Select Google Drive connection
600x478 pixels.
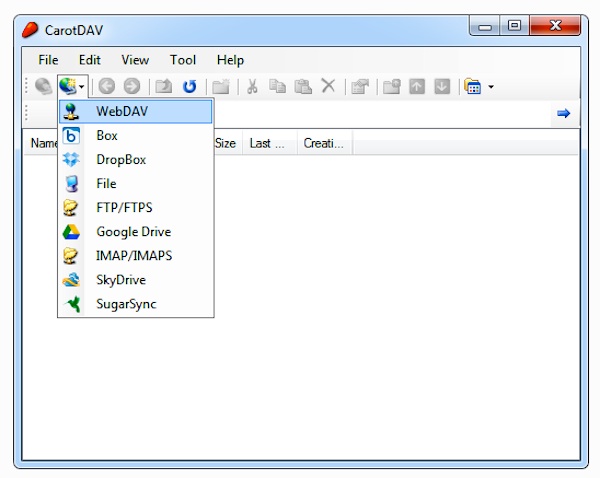click(x=135, y=232)
